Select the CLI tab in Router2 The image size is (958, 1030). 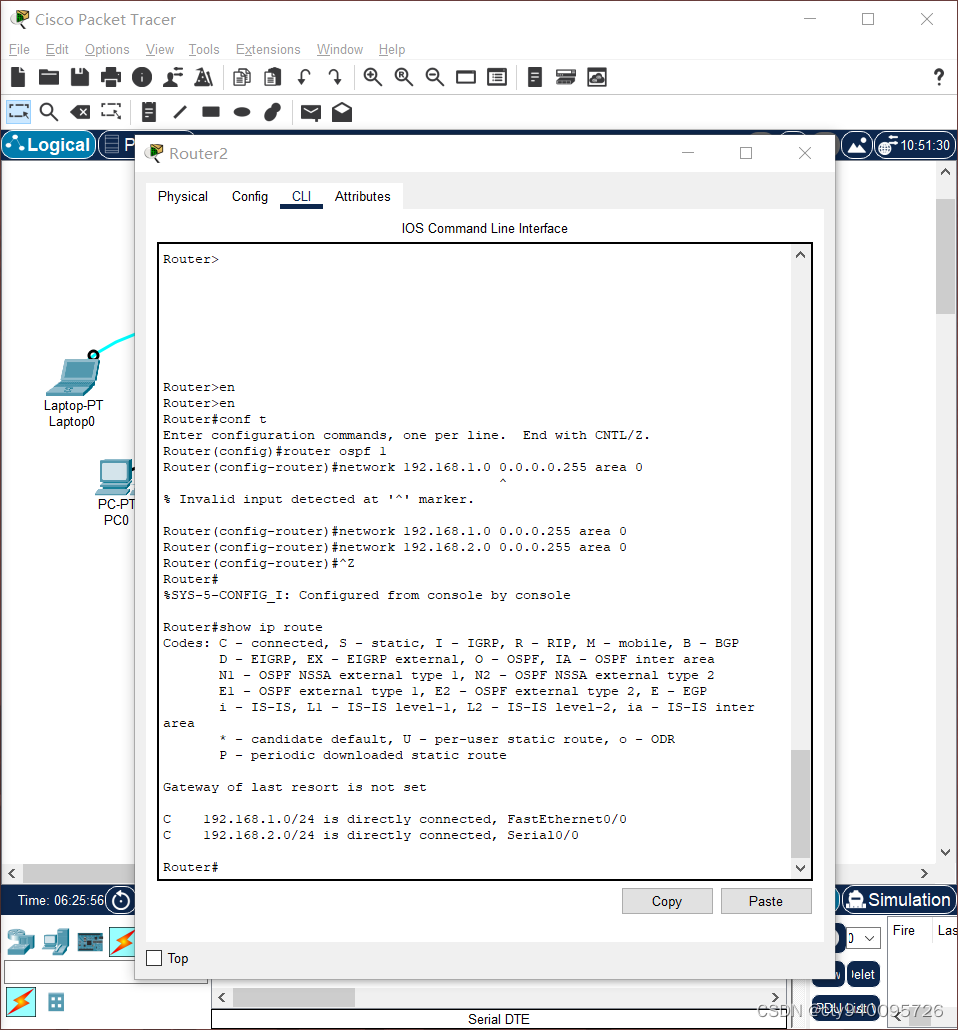(x=301, y=196)
